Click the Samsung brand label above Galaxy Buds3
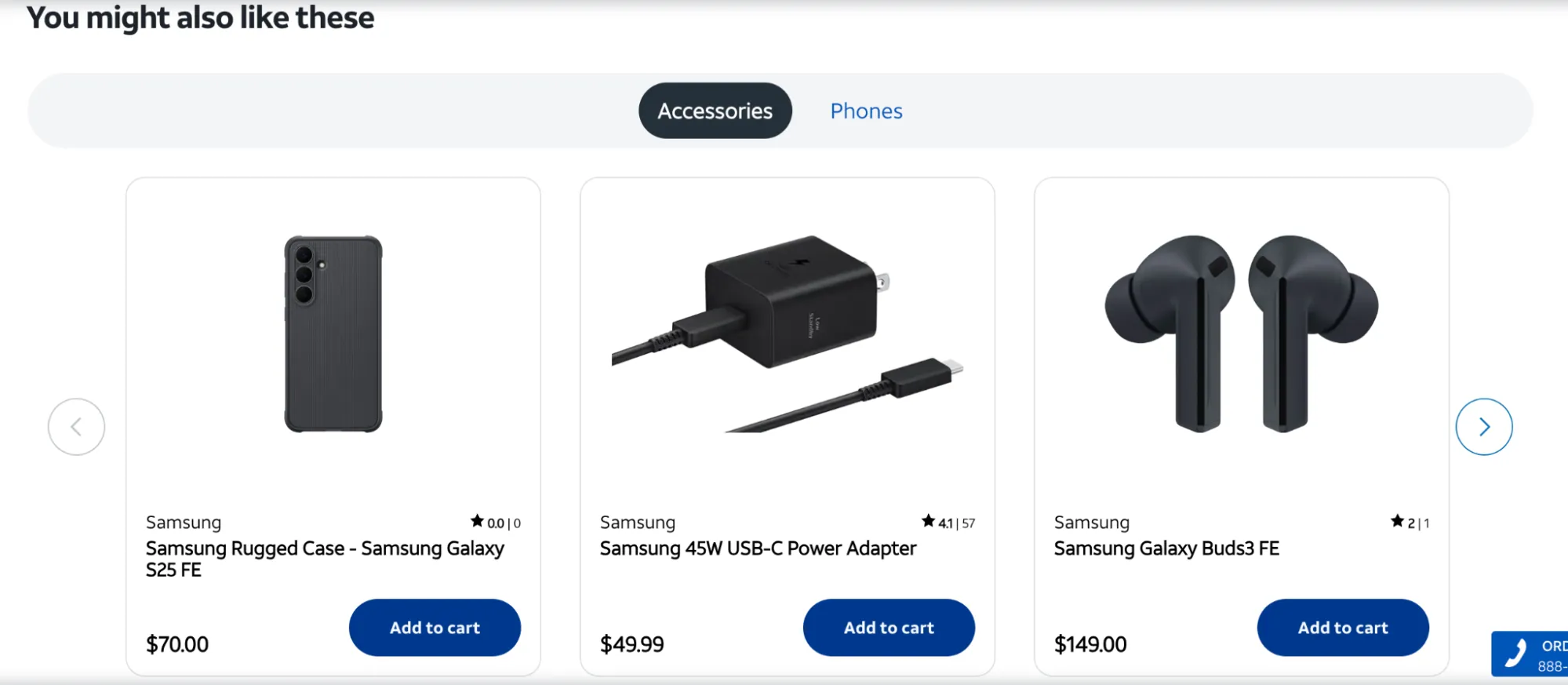Image resolution: width=1568 pixels, height=685 pixels. click(x=1090, y=522)
